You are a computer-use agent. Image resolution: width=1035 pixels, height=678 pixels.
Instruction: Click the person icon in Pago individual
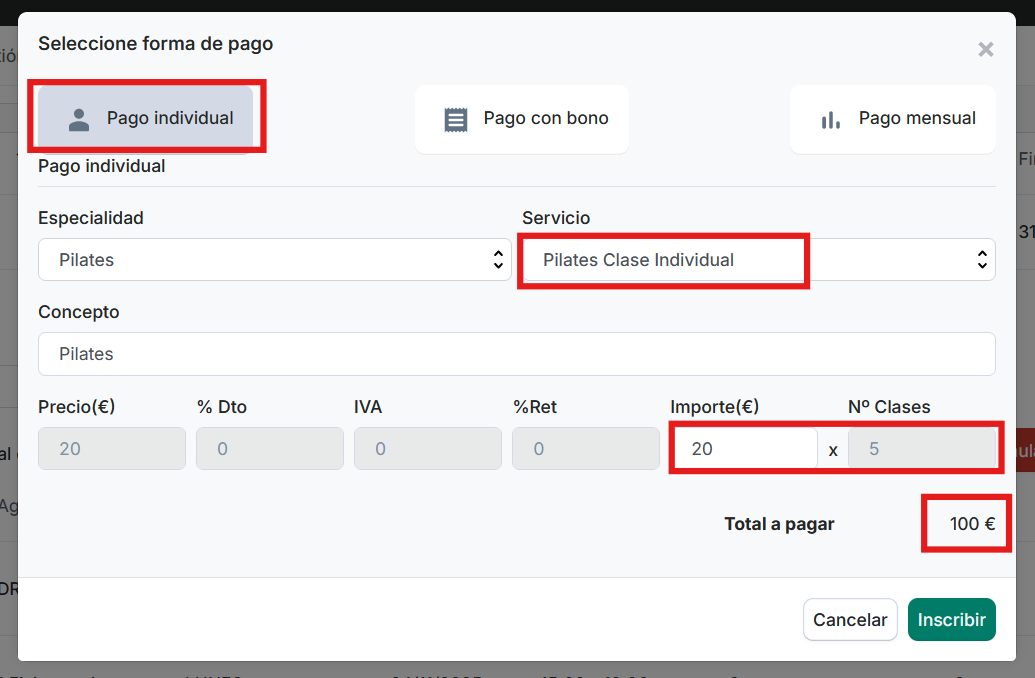79,119
